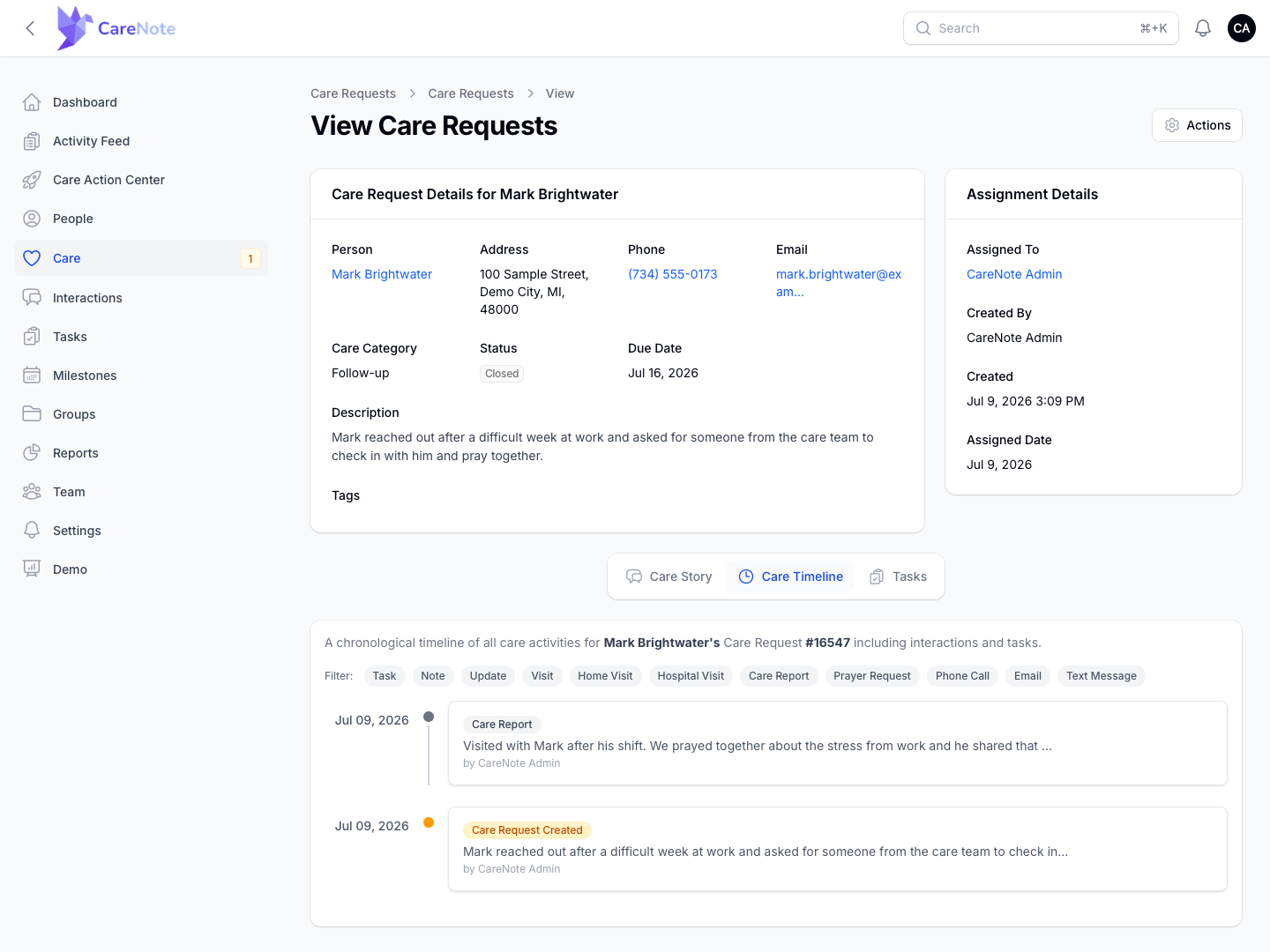Toggle the Text Message filter chip

coord(1102,676)
